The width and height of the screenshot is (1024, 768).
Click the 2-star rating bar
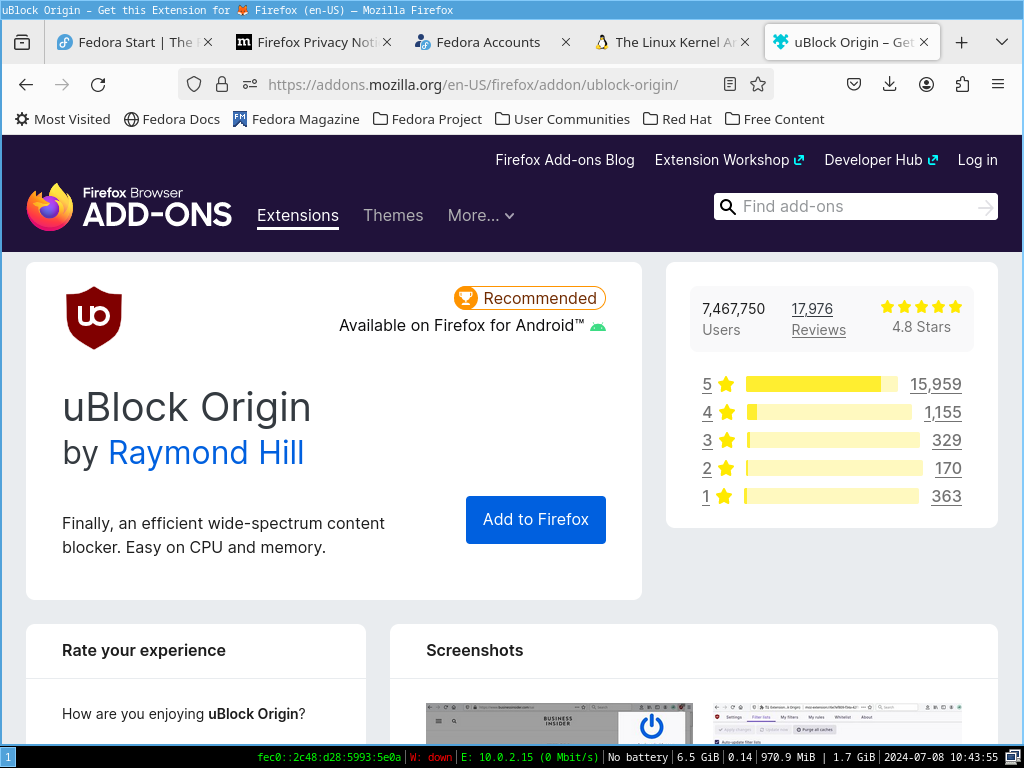(x=834, y=468)
